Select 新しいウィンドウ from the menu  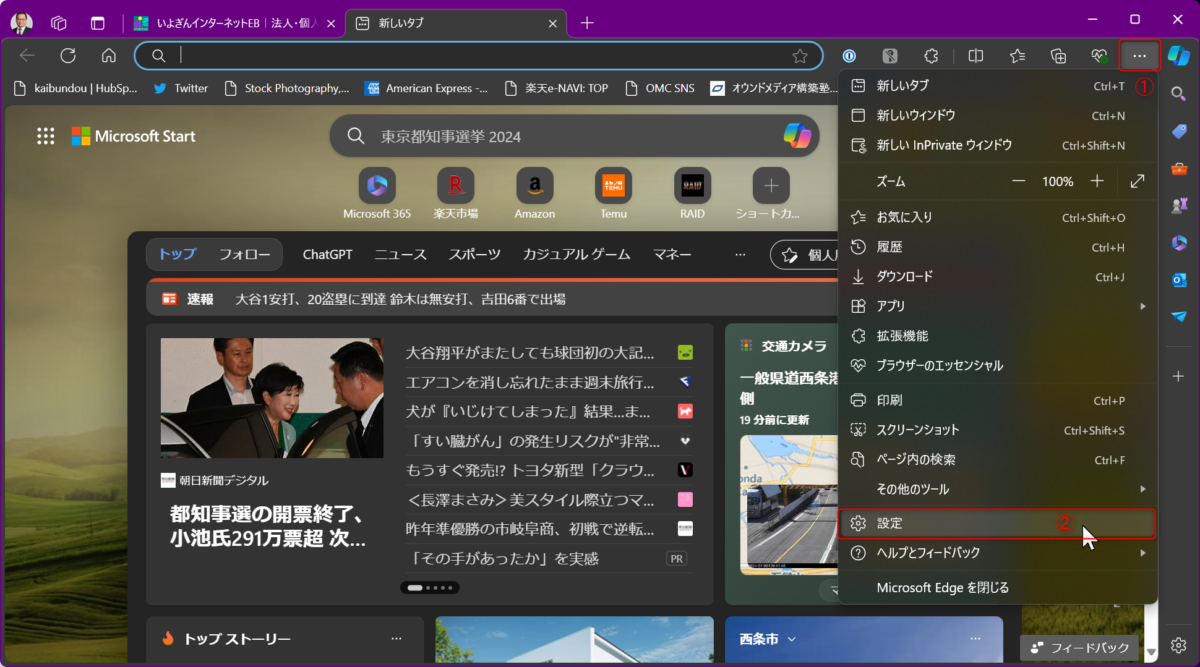(998, 115)
